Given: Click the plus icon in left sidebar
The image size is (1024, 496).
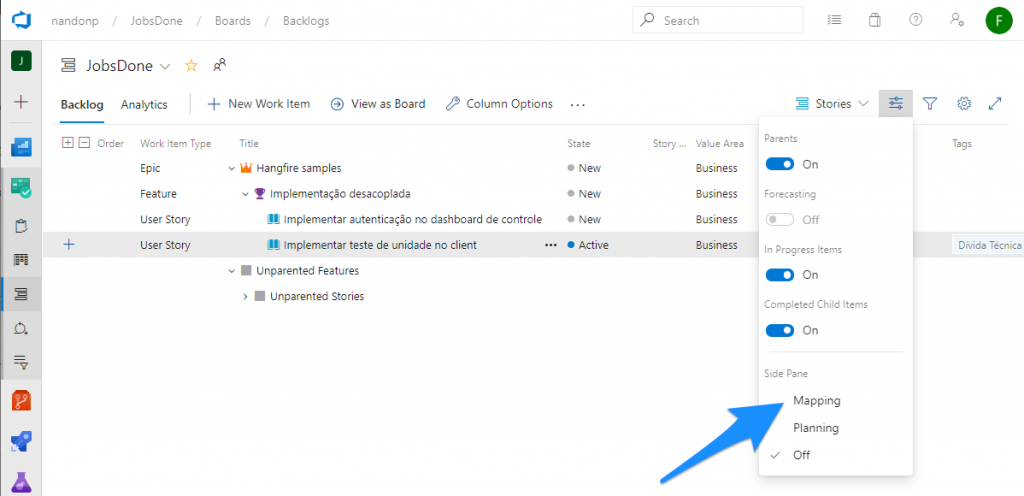Looking at the screenshot, I should tap(21, 102).
